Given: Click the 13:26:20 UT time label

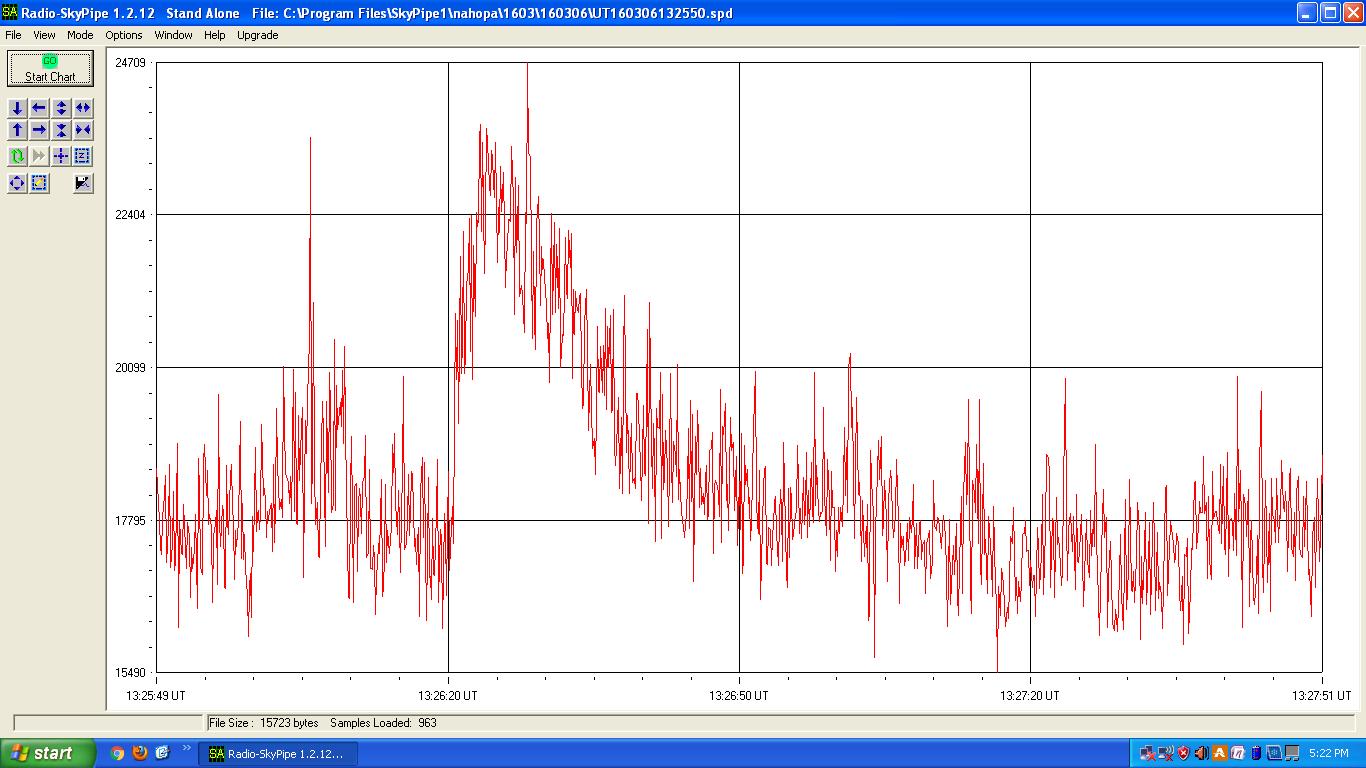Looking at the screenshot, I should (447, 695).
